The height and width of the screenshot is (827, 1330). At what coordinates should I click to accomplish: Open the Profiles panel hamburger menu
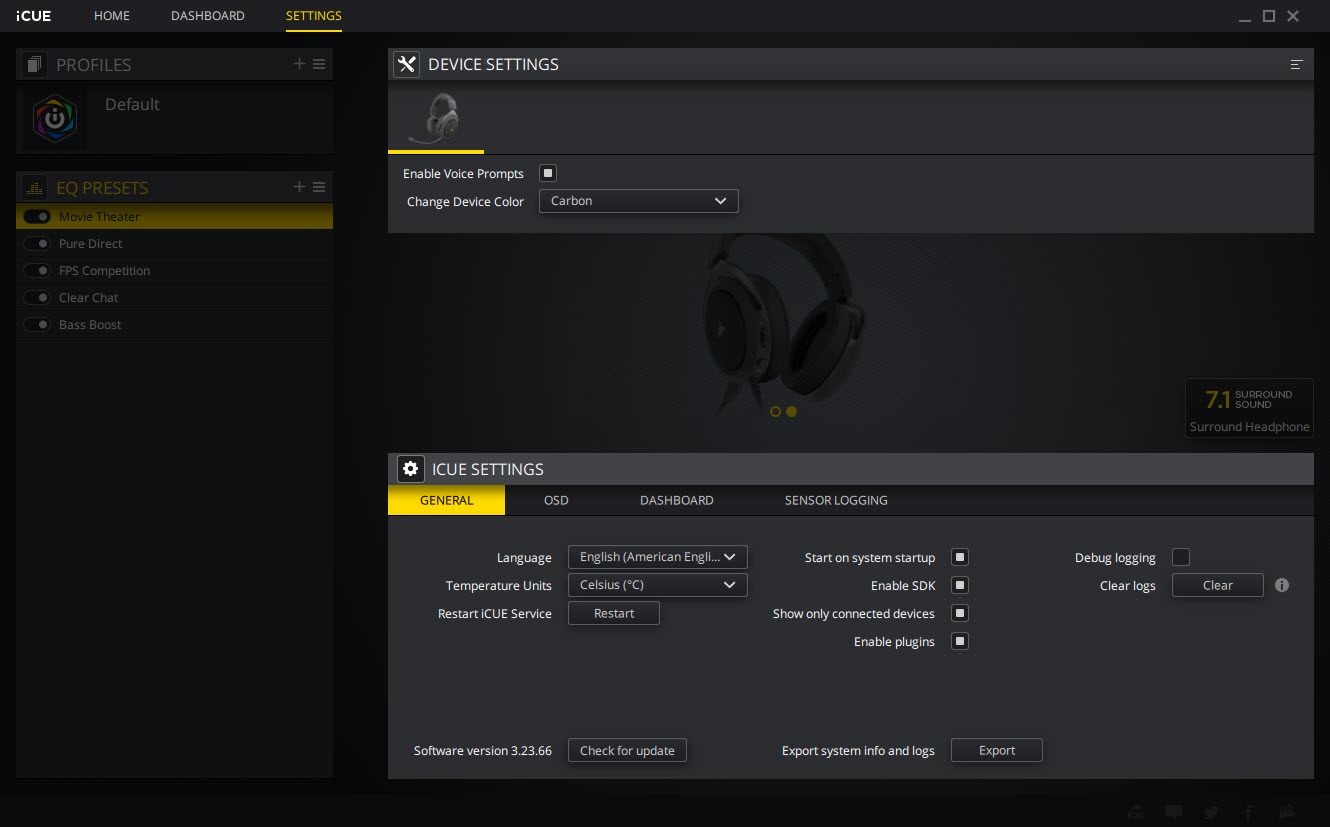319,64
